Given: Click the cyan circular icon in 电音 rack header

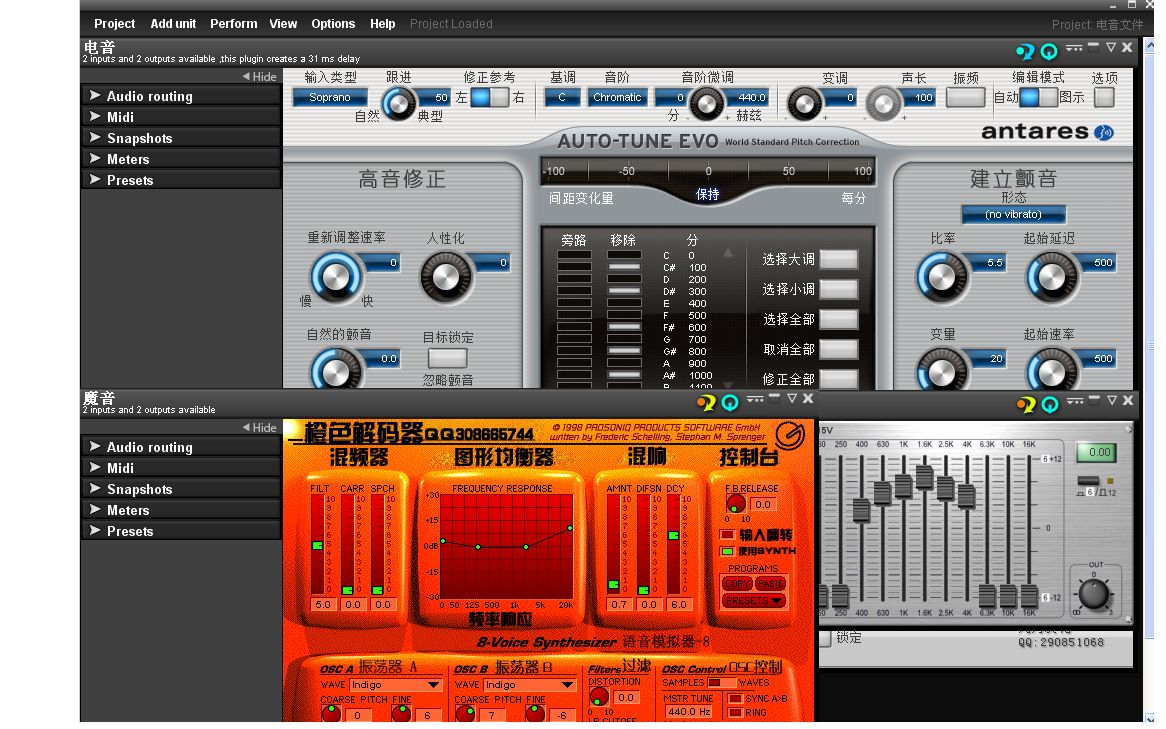Looking at the screenshot, I should [1049, 51].
